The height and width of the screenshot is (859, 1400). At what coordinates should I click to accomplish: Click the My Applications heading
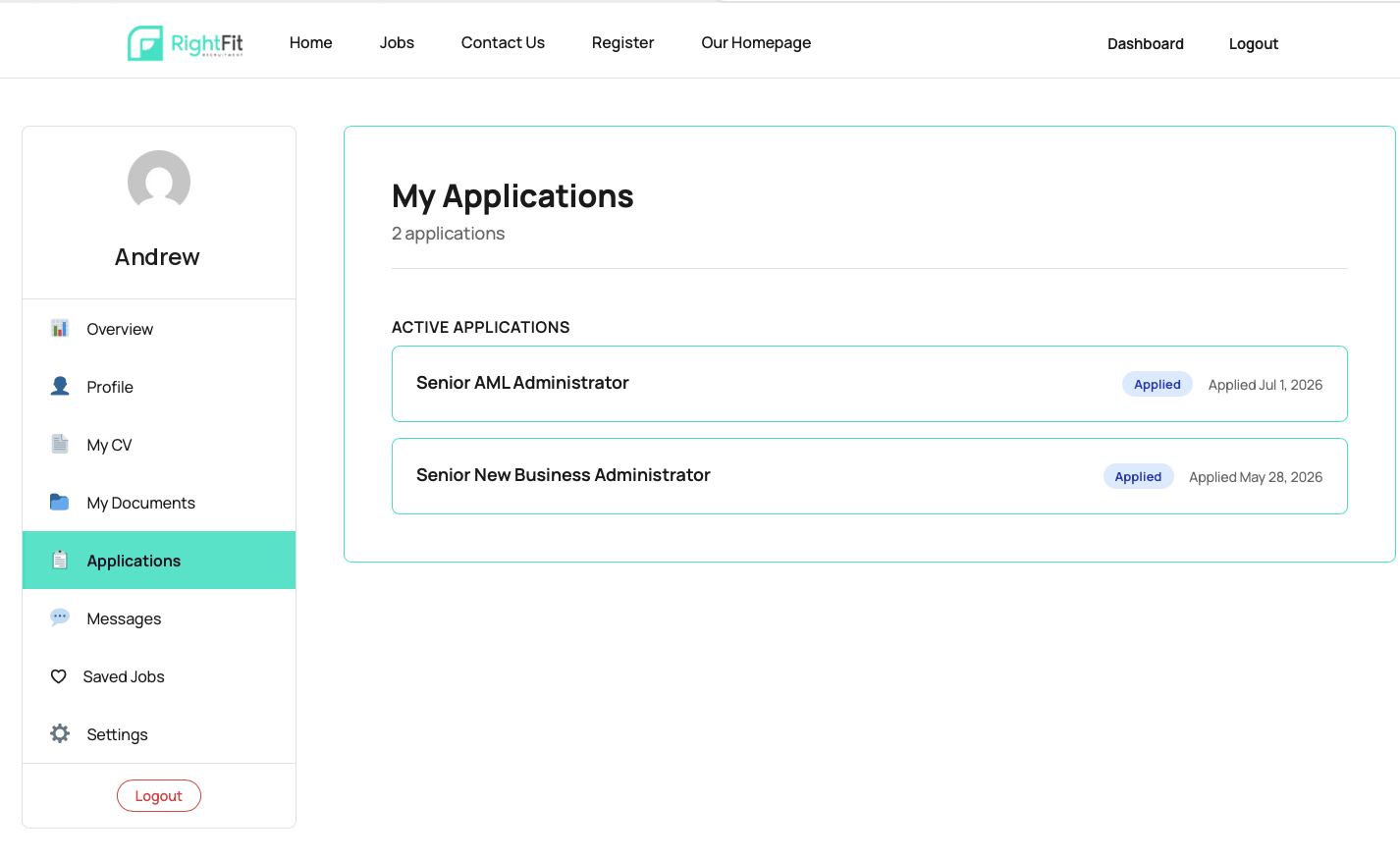point(512,196)
